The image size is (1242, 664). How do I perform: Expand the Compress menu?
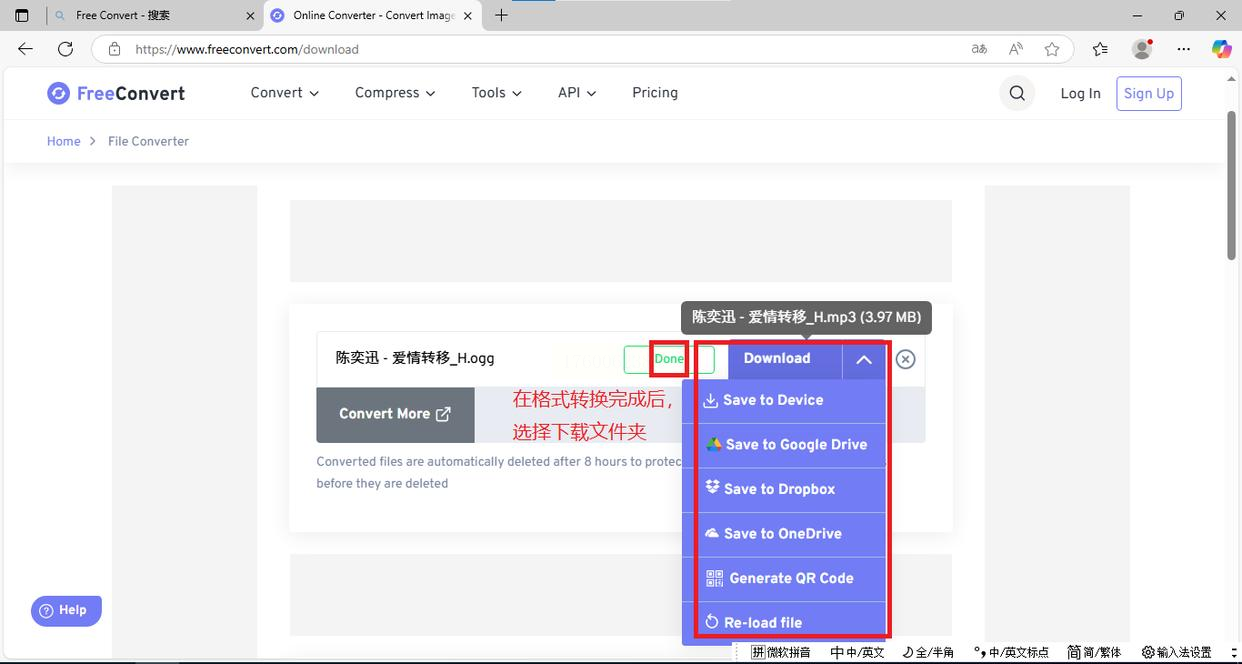coord(395,93)
